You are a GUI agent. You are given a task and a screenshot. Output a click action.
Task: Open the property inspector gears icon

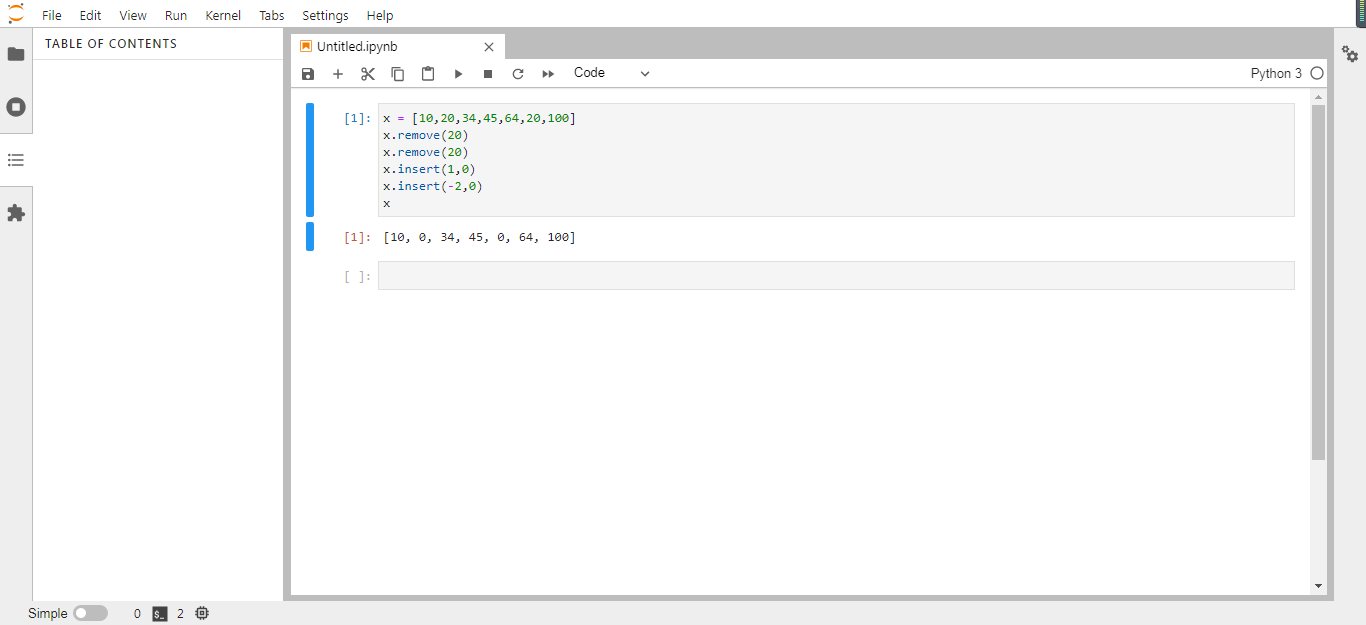point(1350,54)
